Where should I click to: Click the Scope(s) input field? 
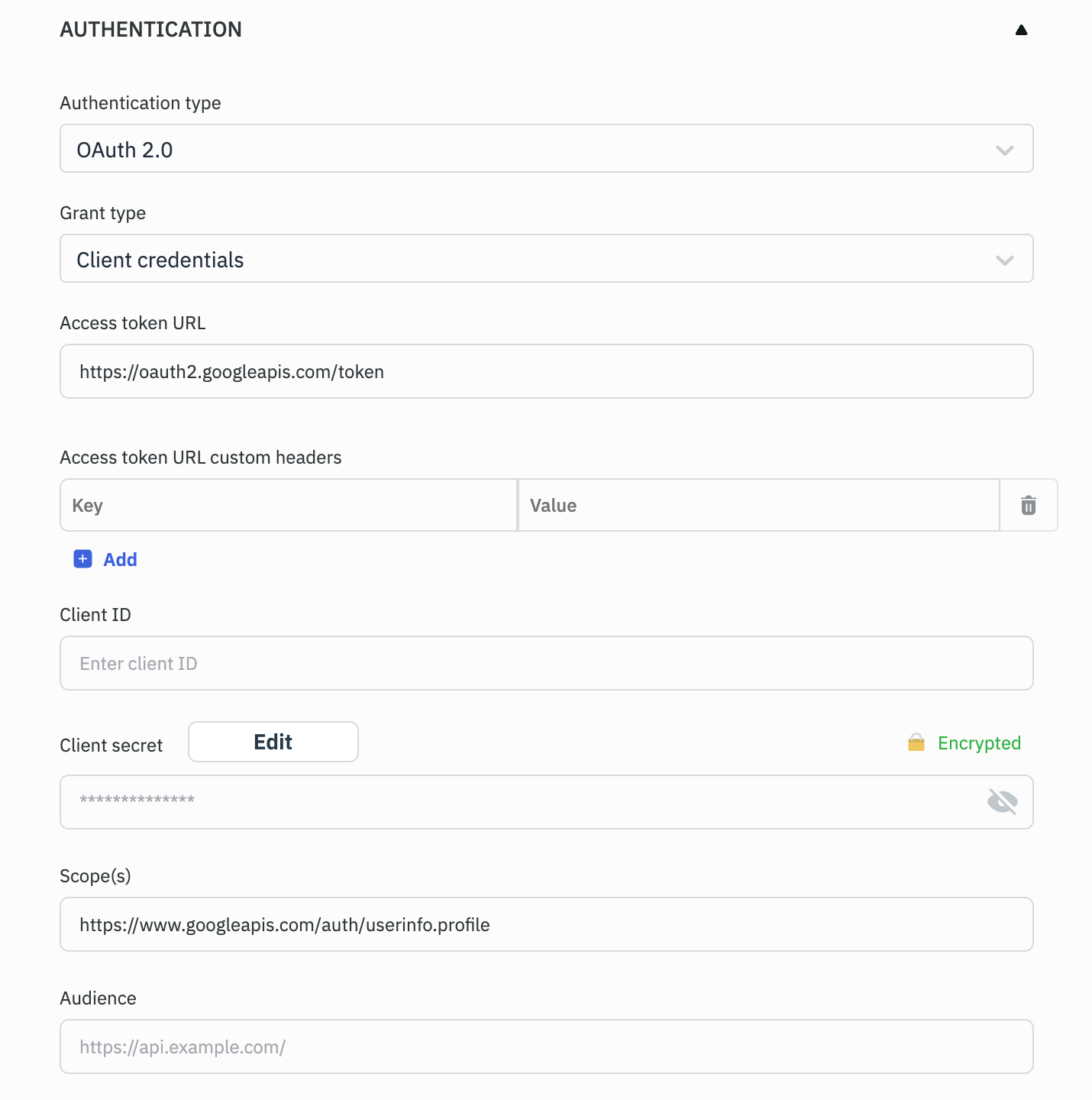click(x=546, y=925)
